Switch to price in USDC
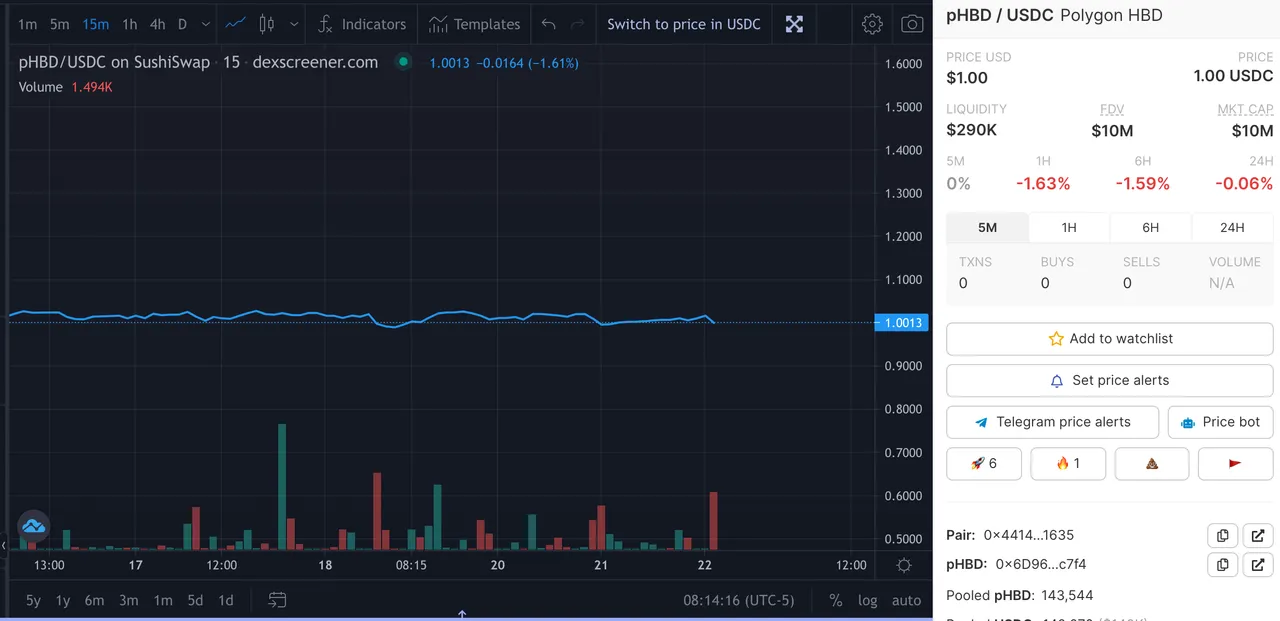The height and width of the screenshot is (621, 1280). coord(684,24)
